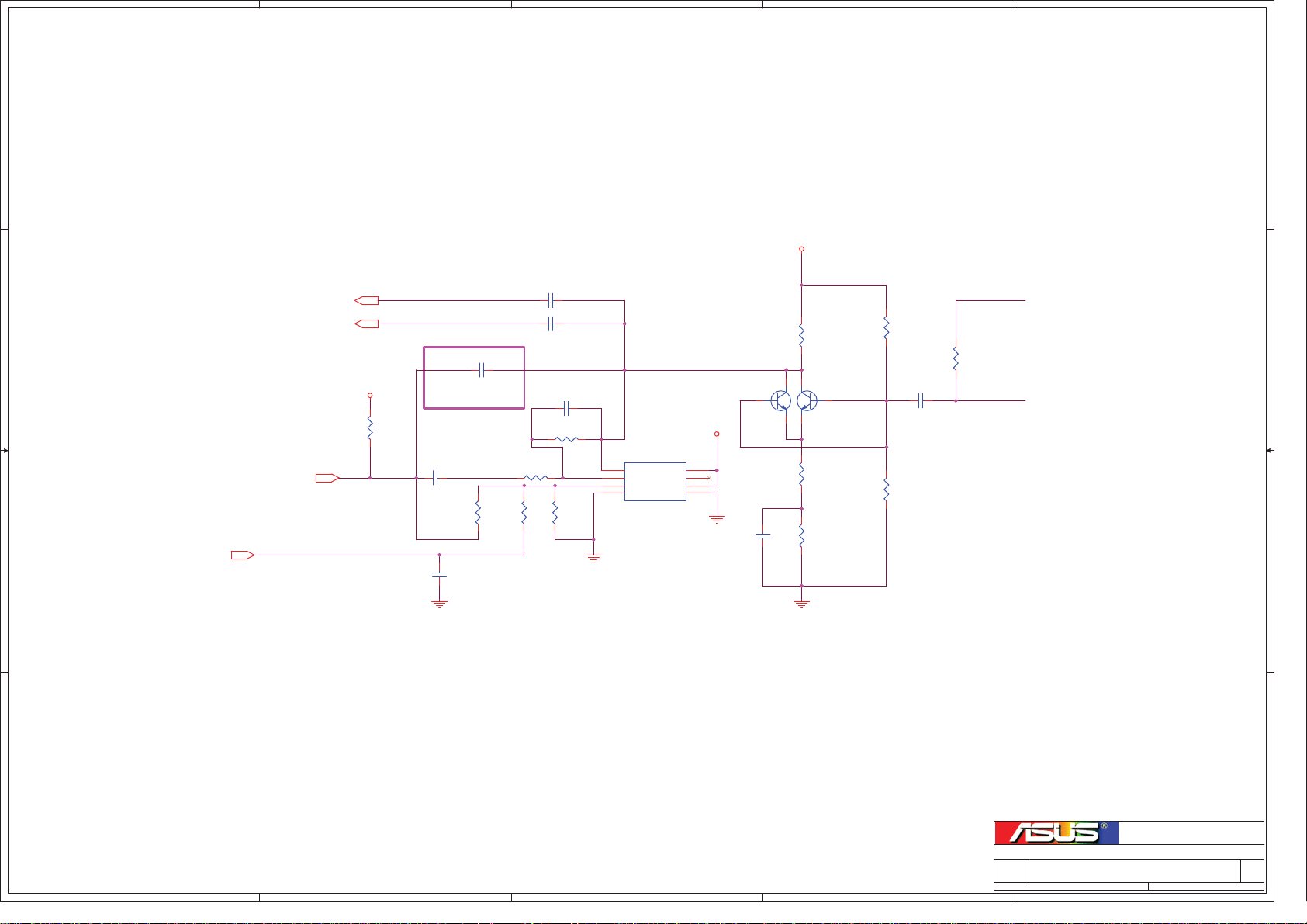The image size is (1307, 924).
Task: Click the ASUS logo in the title block
Action: (1056, 832)
